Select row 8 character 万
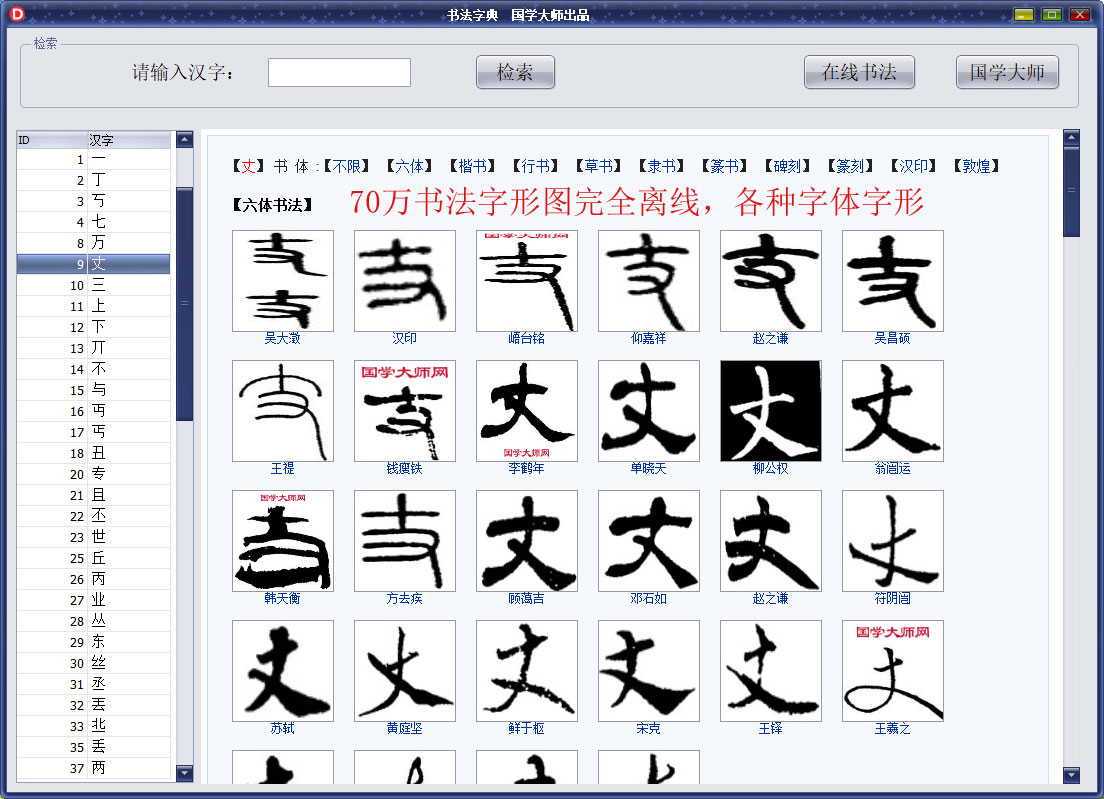Screen dimensions: 1104x799 point(94,243)
